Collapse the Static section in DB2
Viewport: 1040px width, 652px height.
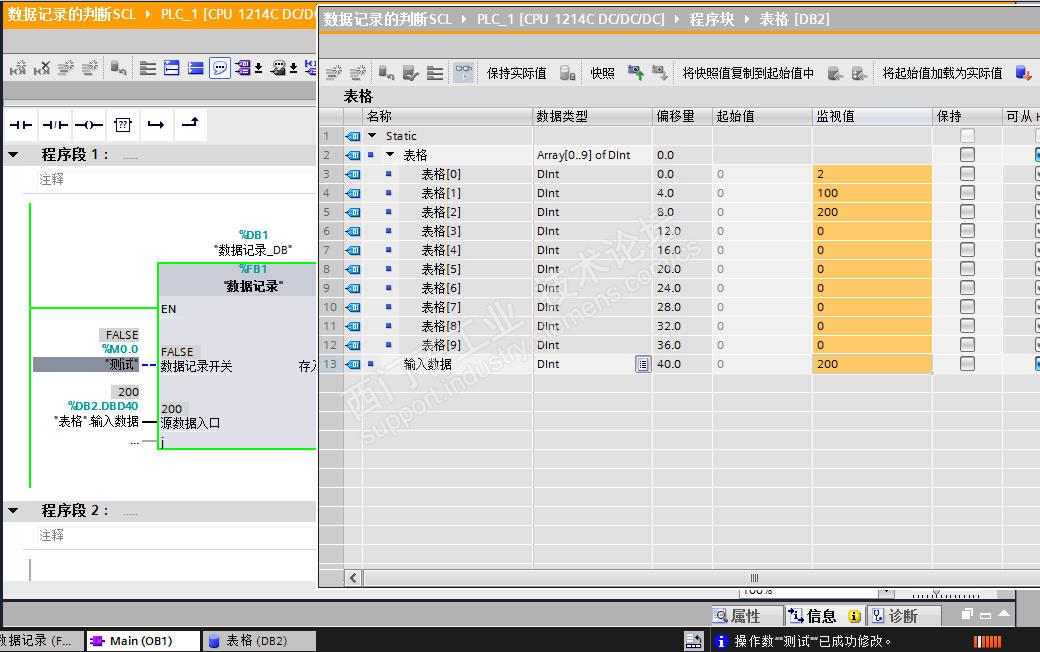click(x=372, y=136)
